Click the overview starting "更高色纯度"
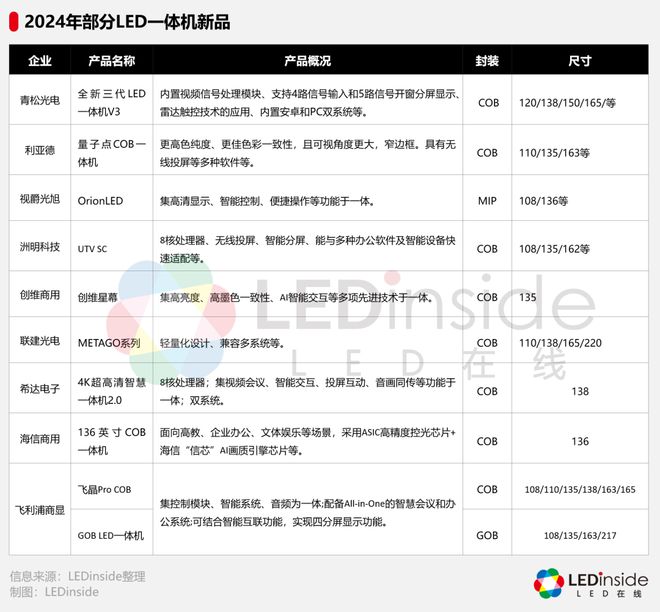 308,153
